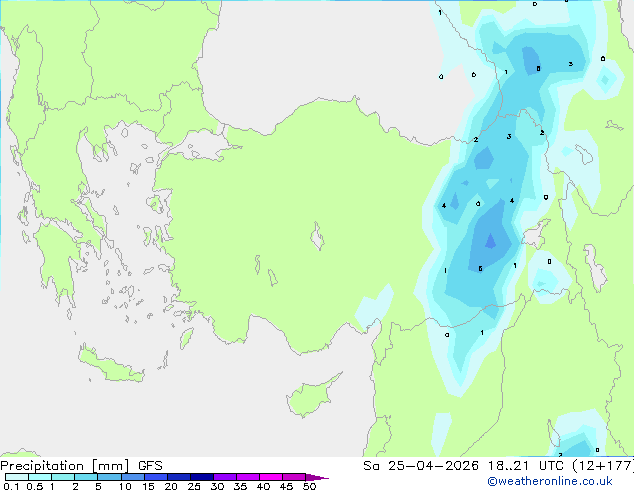Click the 0.1–0.5 mm legend color box
Viewport: 634px width, 490px height.
tap(17, 477)
